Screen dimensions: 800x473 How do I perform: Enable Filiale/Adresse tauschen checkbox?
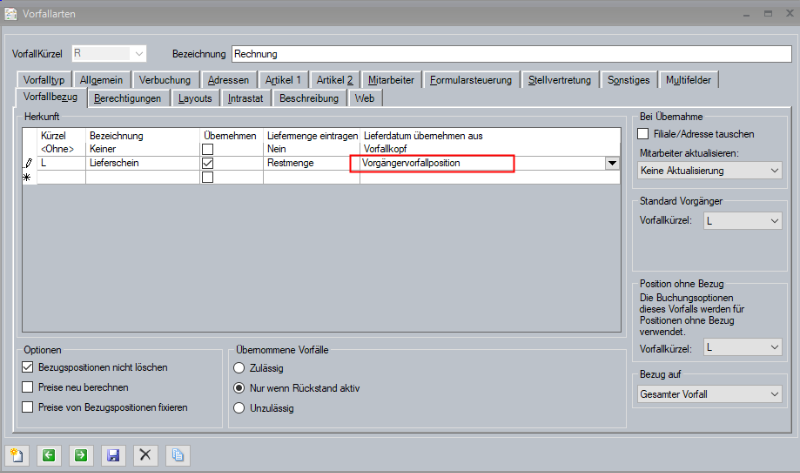coord(643,134)
